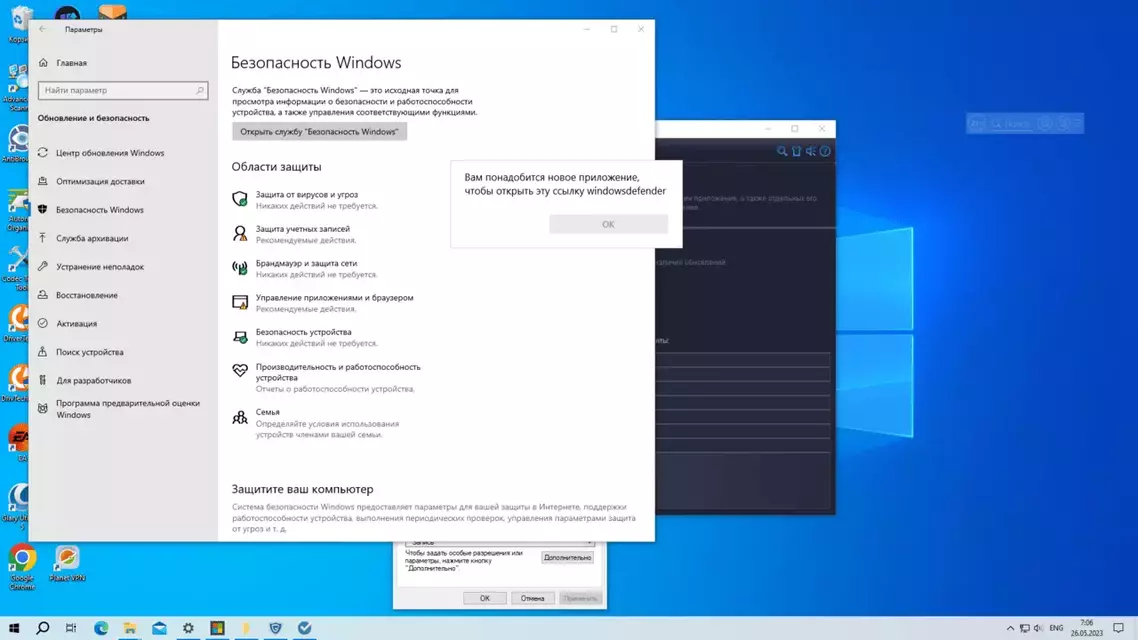Screen dimensions: 1138x640
Task: Open Служба архивации section
Action: (92, 238)
